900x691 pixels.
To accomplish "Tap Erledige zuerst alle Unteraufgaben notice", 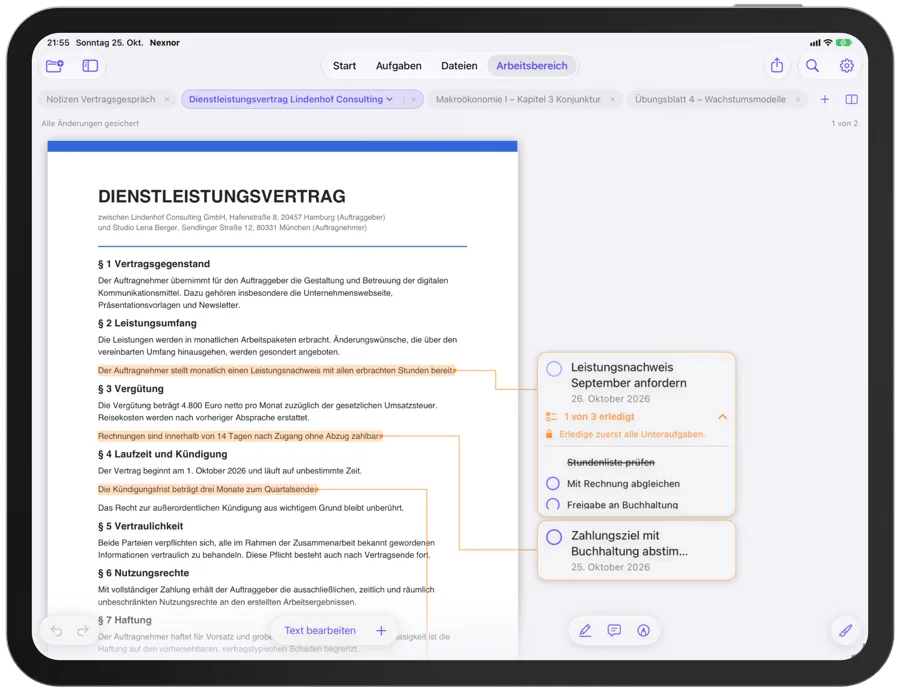I will (632, 434).
